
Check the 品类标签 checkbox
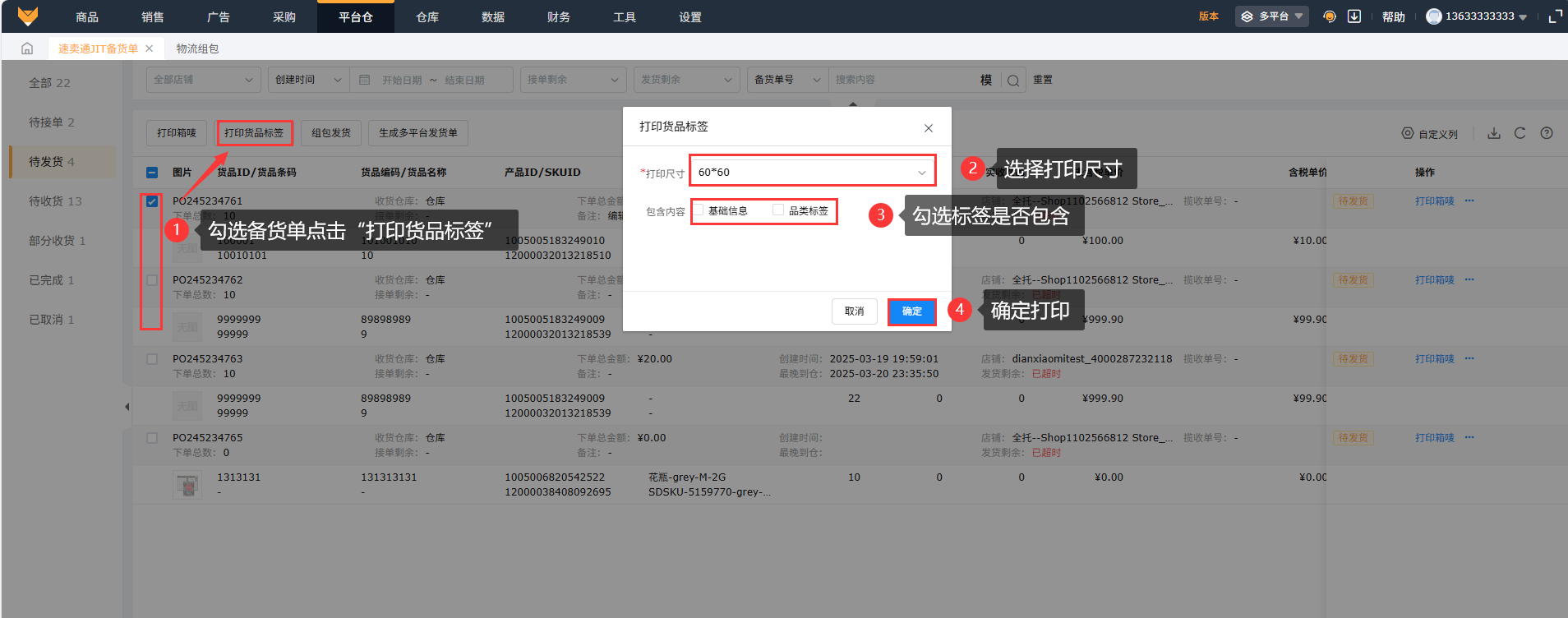pyautogui.click(x=778, y=210)
